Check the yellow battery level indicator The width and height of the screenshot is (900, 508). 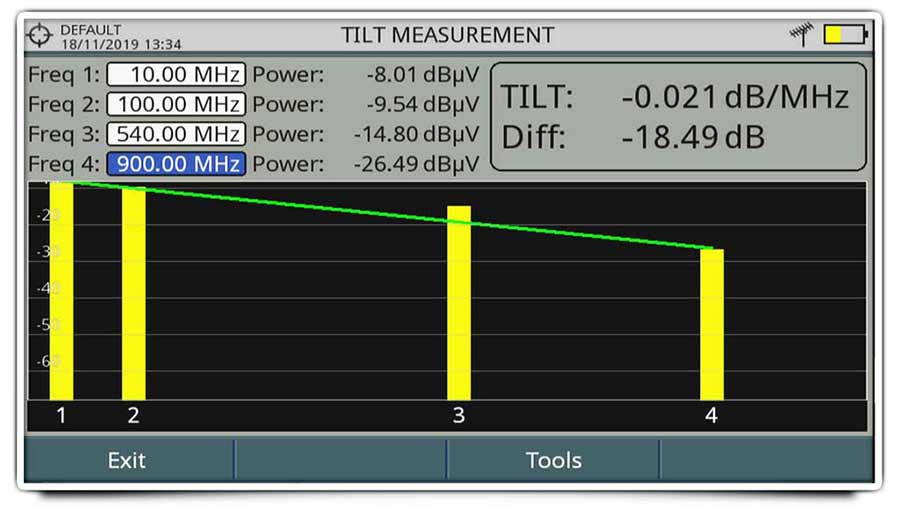846,35
